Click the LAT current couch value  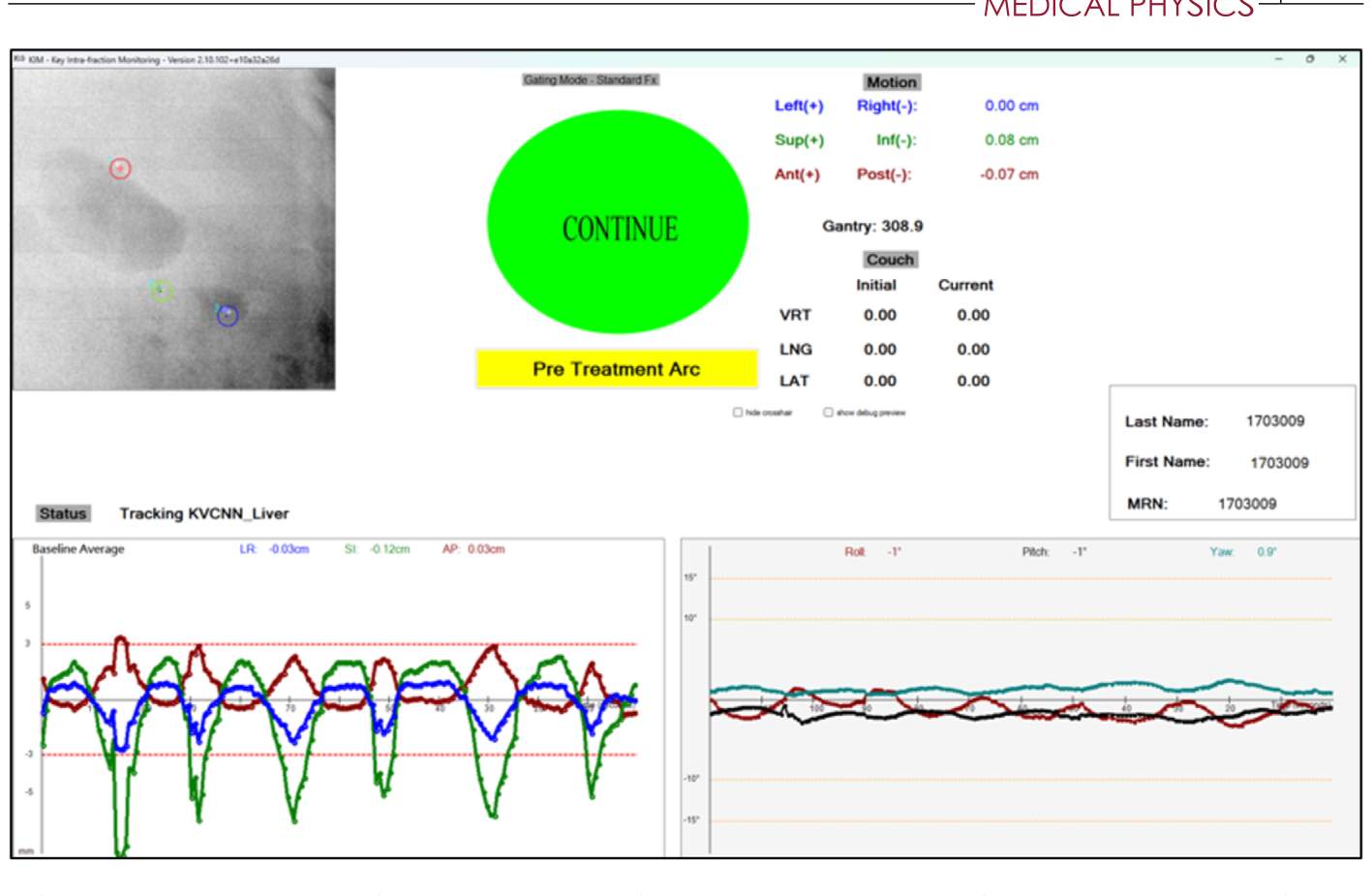pos(973,381)
